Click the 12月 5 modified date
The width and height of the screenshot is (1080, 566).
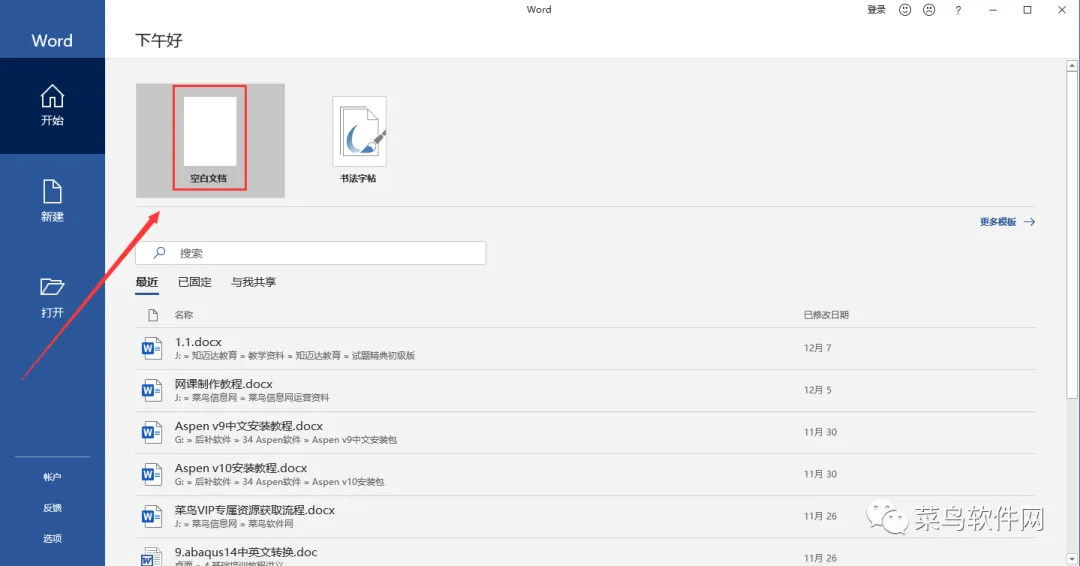(x=818, y=390)
